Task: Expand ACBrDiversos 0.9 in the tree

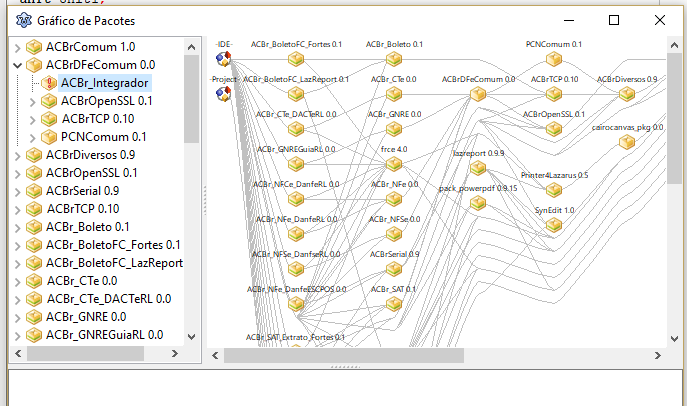Action: click(x=18, y=155)
